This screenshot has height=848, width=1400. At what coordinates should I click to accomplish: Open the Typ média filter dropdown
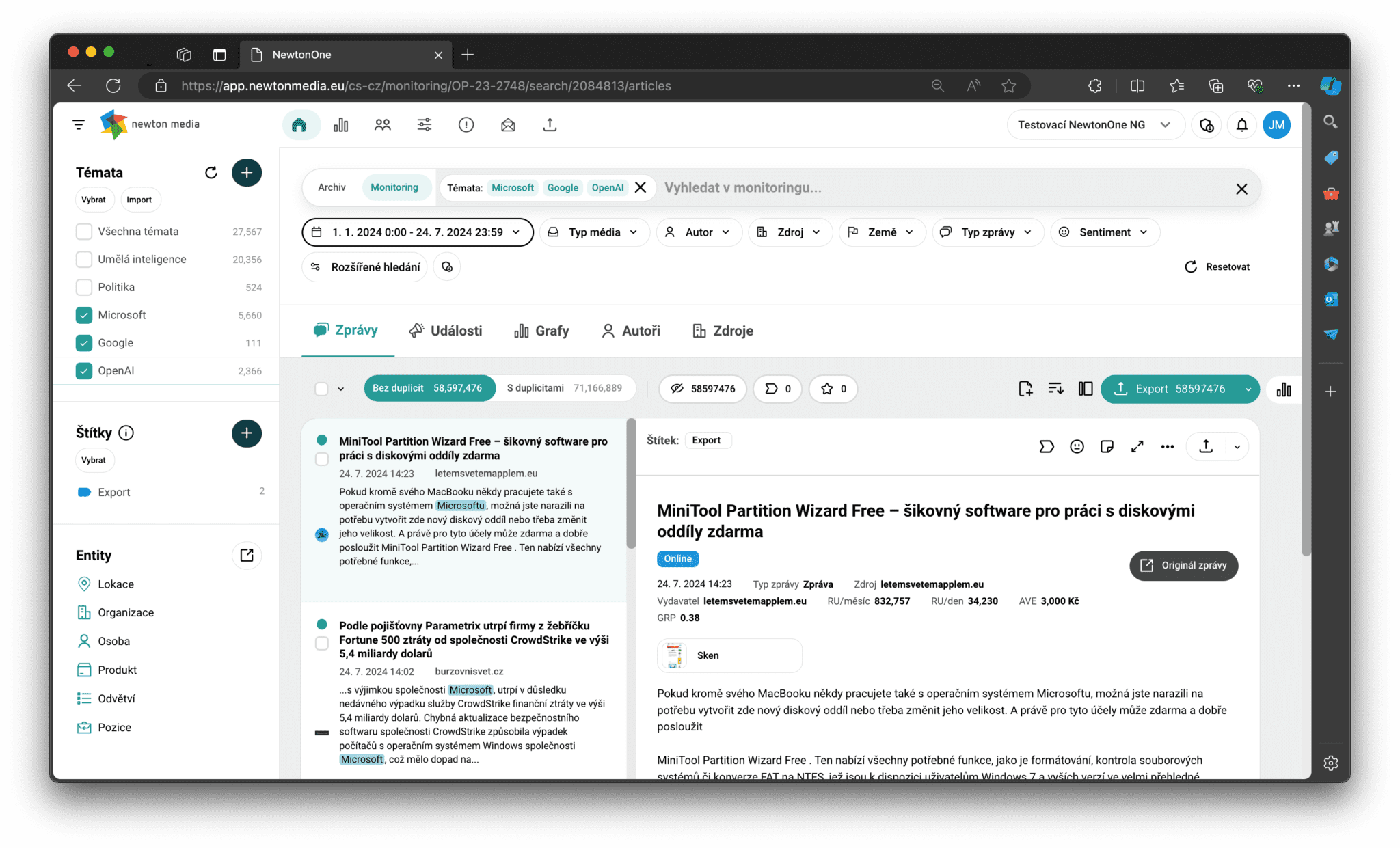(x=594, y=232)
